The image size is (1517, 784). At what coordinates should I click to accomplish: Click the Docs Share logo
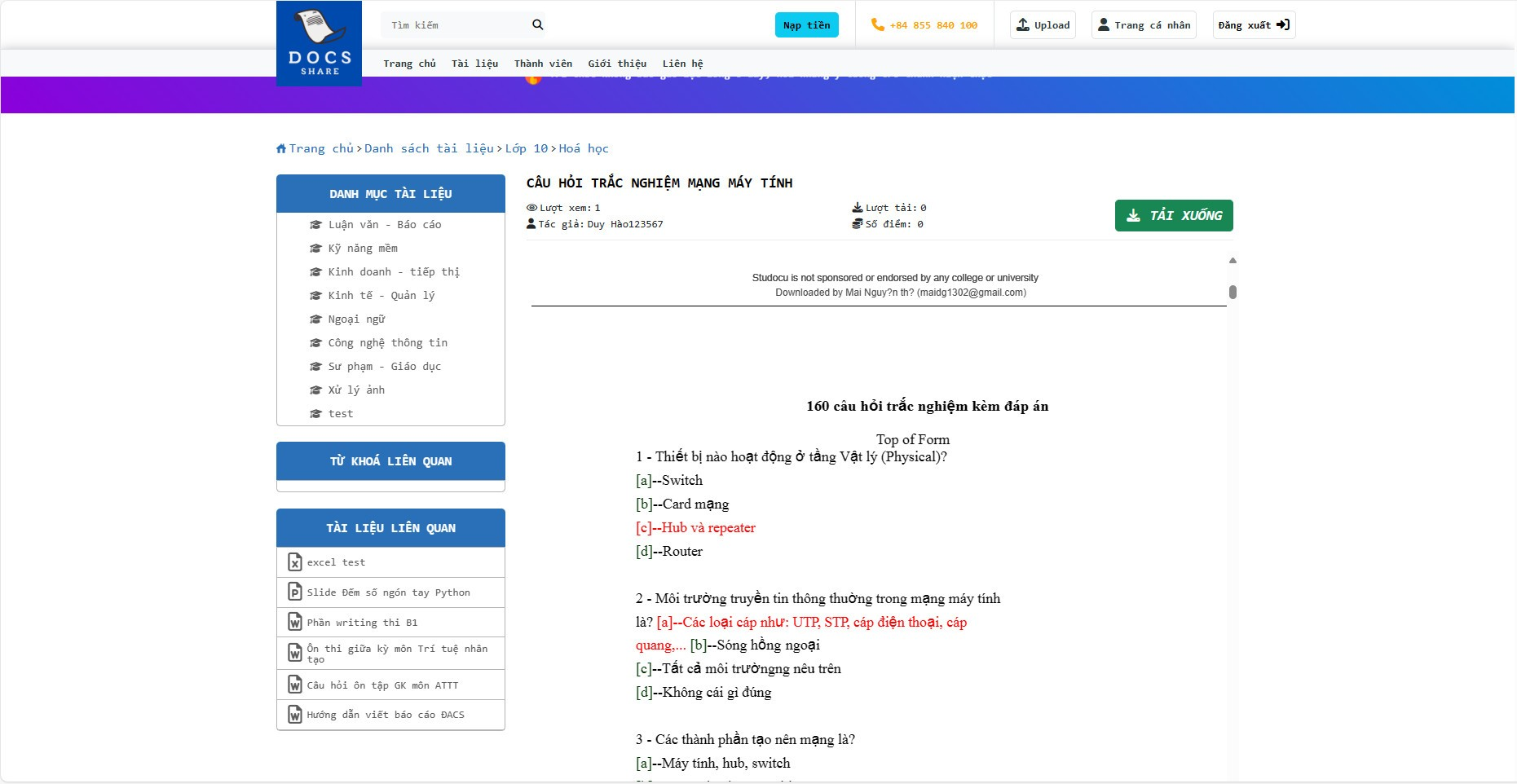coord(319,43)
